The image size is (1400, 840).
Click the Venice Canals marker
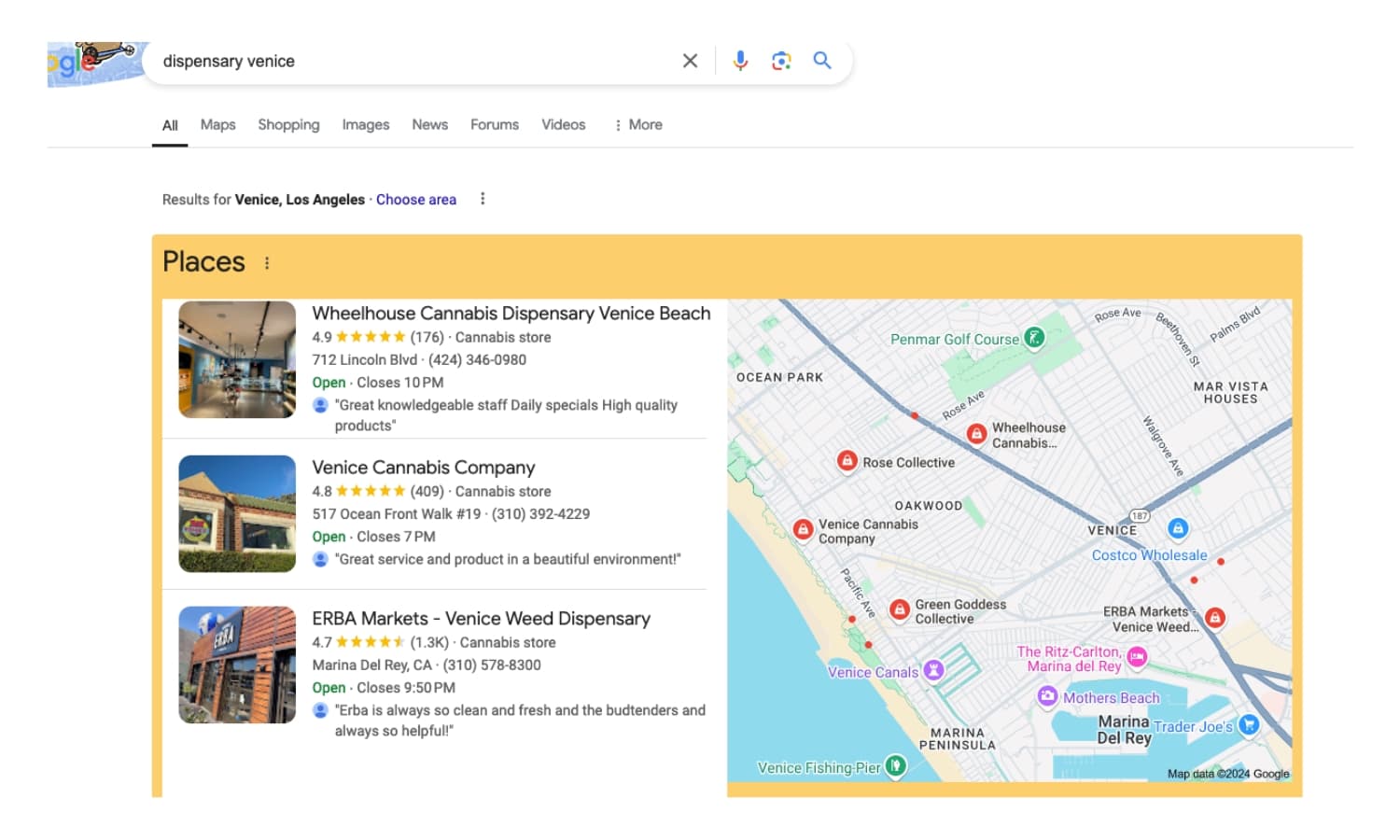[932, 671]
